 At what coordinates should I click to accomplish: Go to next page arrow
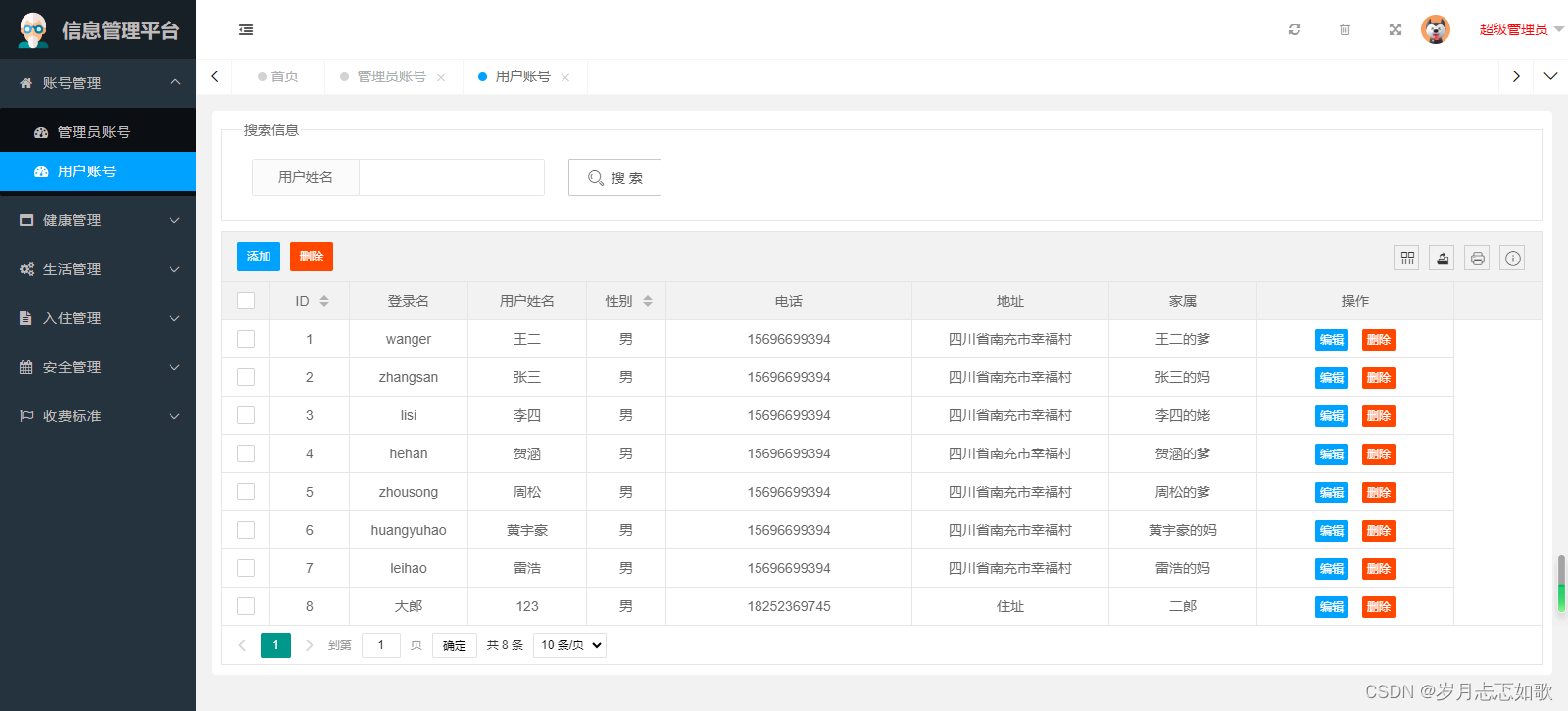point(309,645)
